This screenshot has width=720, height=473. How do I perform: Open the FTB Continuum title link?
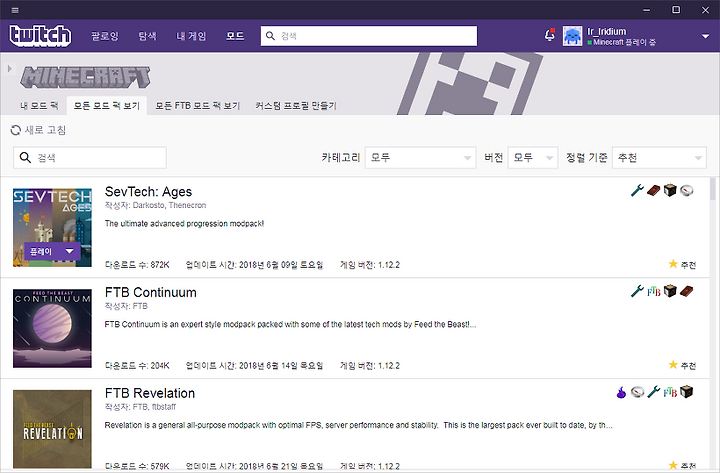click(x=151, y=293)
